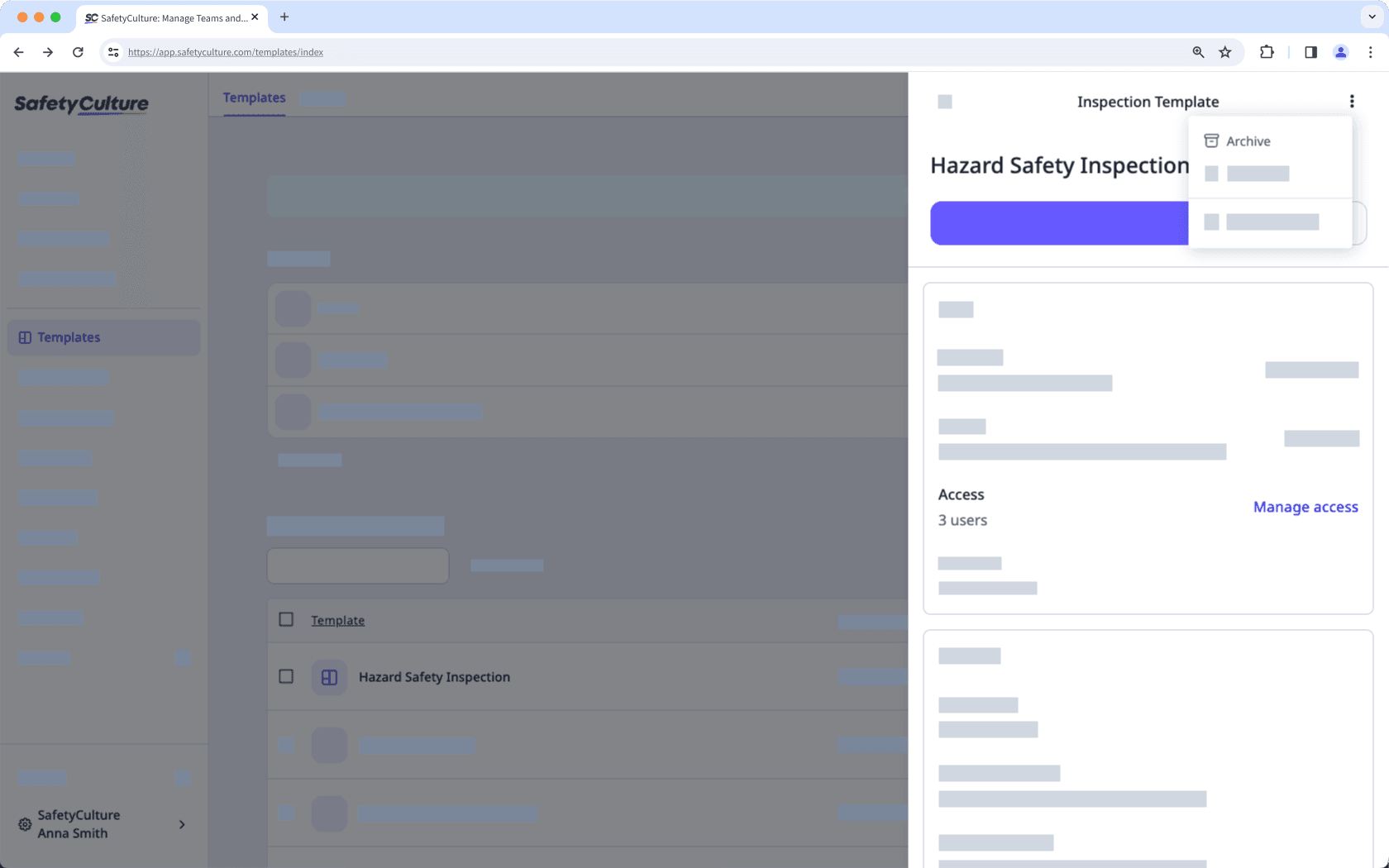Open Manage access for the template
This screenshot has width=1389, height=868.
click(x=1305, y=507)
